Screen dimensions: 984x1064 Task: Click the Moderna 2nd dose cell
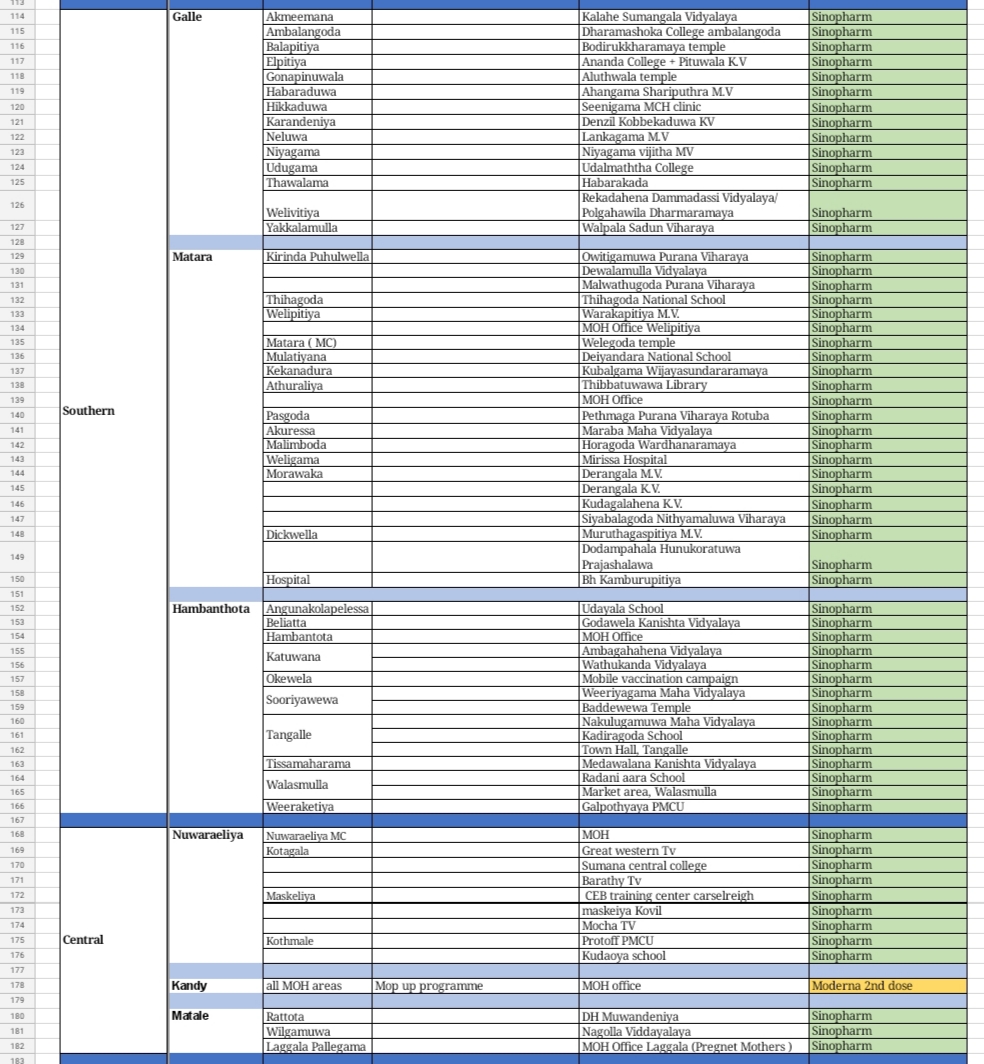click(x=888, y=985)
